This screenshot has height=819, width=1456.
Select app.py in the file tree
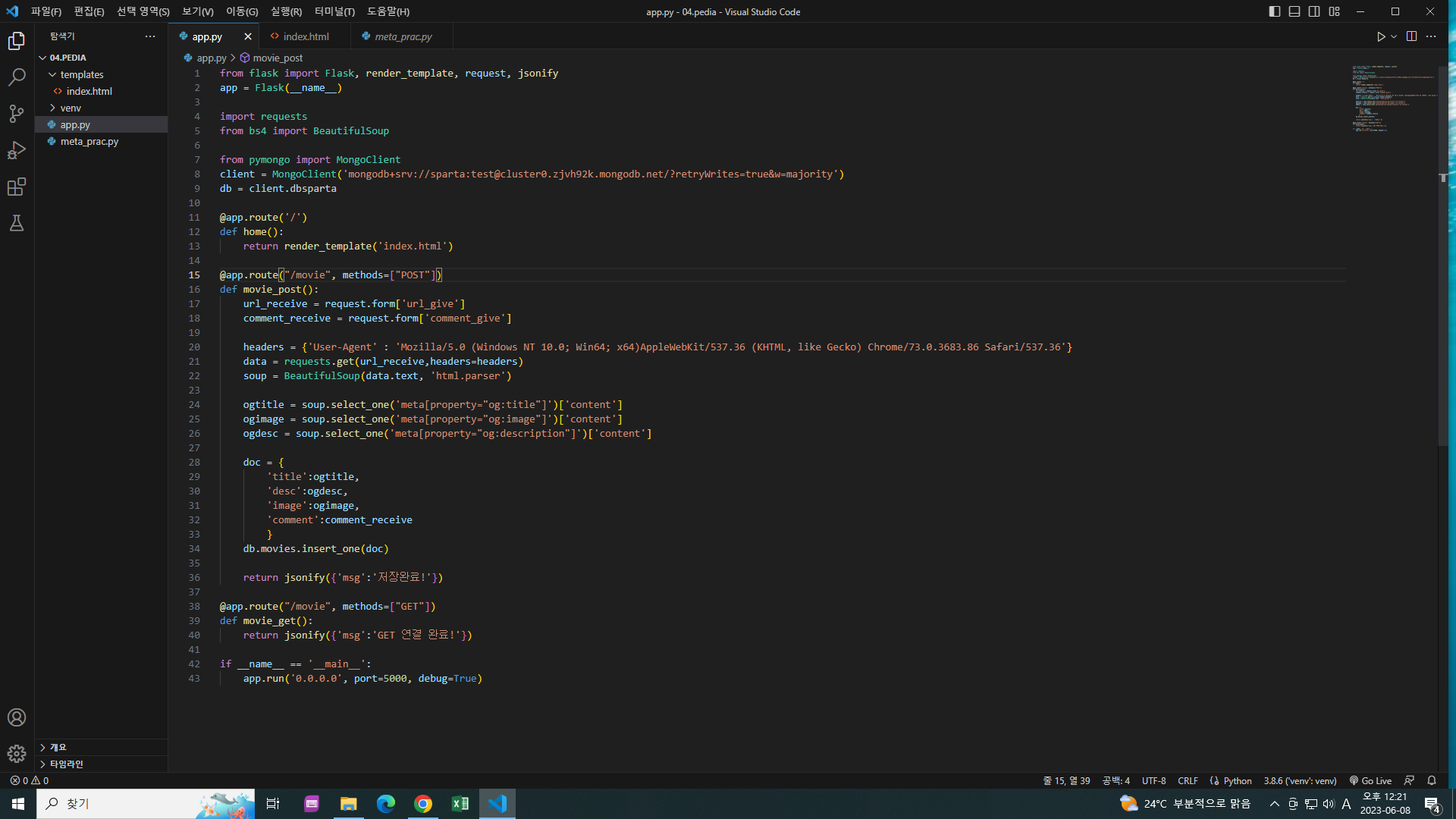[x=101, y=124]
